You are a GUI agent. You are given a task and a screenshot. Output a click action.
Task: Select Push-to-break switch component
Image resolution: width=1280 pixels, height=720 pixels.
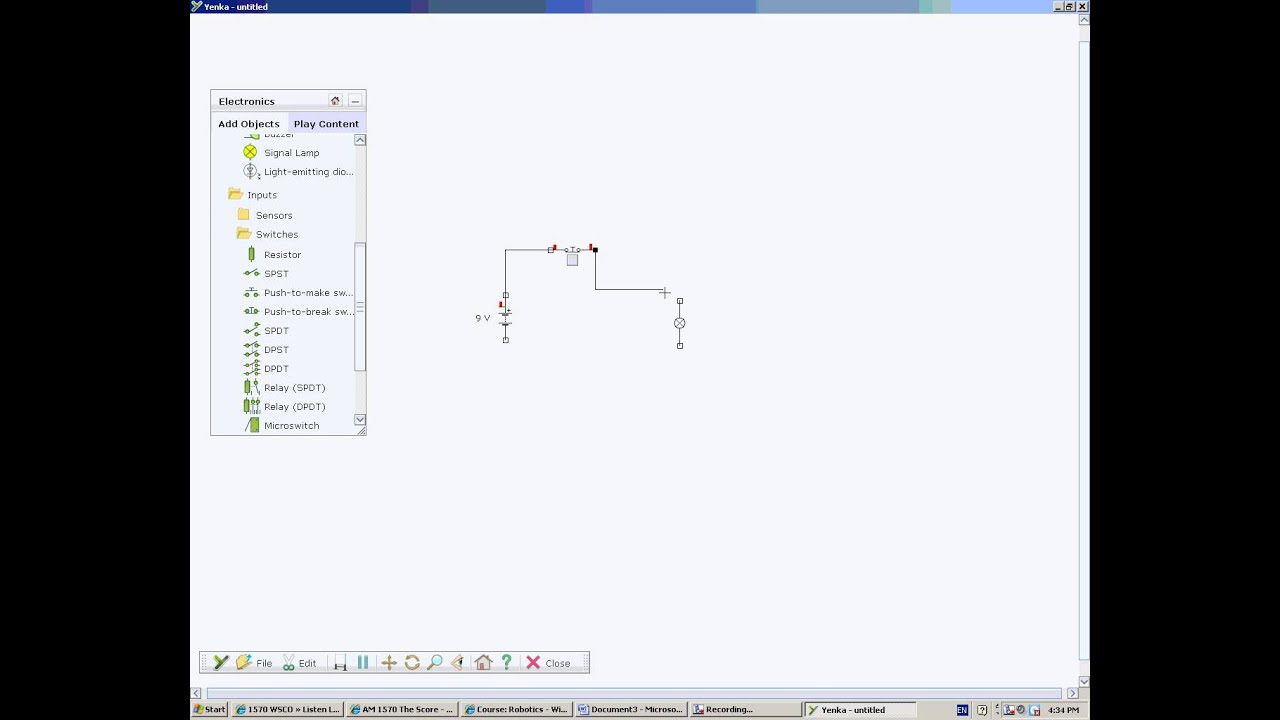[x=298, y=312]
